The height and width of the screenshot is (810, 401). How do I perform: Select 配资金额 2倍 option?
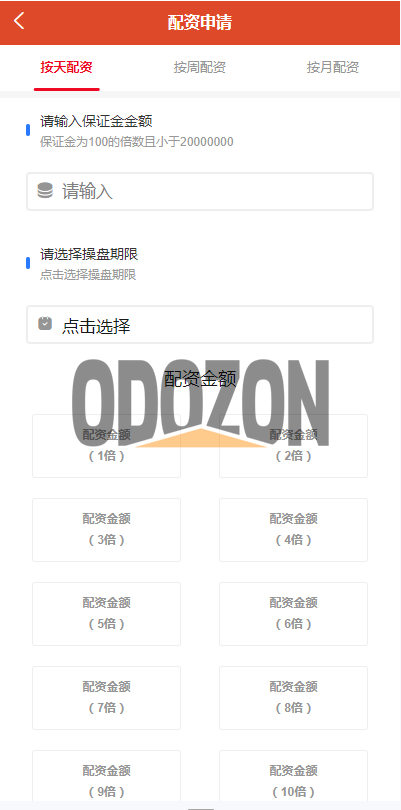coord(294,446)
